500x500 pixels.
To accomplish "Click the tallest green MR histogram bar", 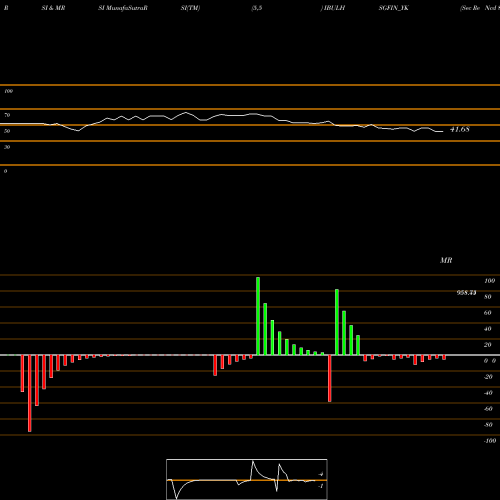I will [258, 316].
